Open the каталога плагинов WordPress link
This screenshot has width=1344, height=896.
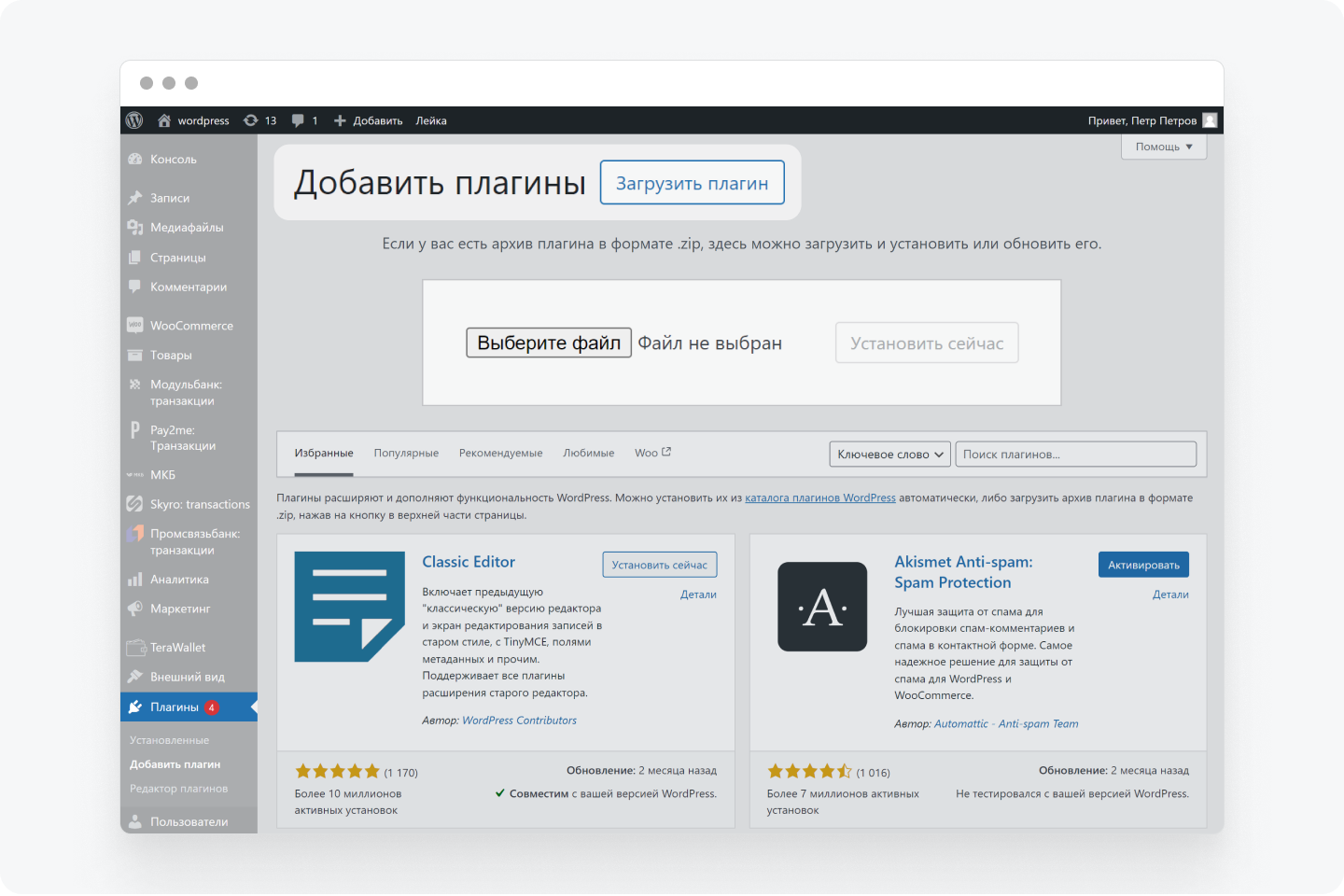pos(820,498)
